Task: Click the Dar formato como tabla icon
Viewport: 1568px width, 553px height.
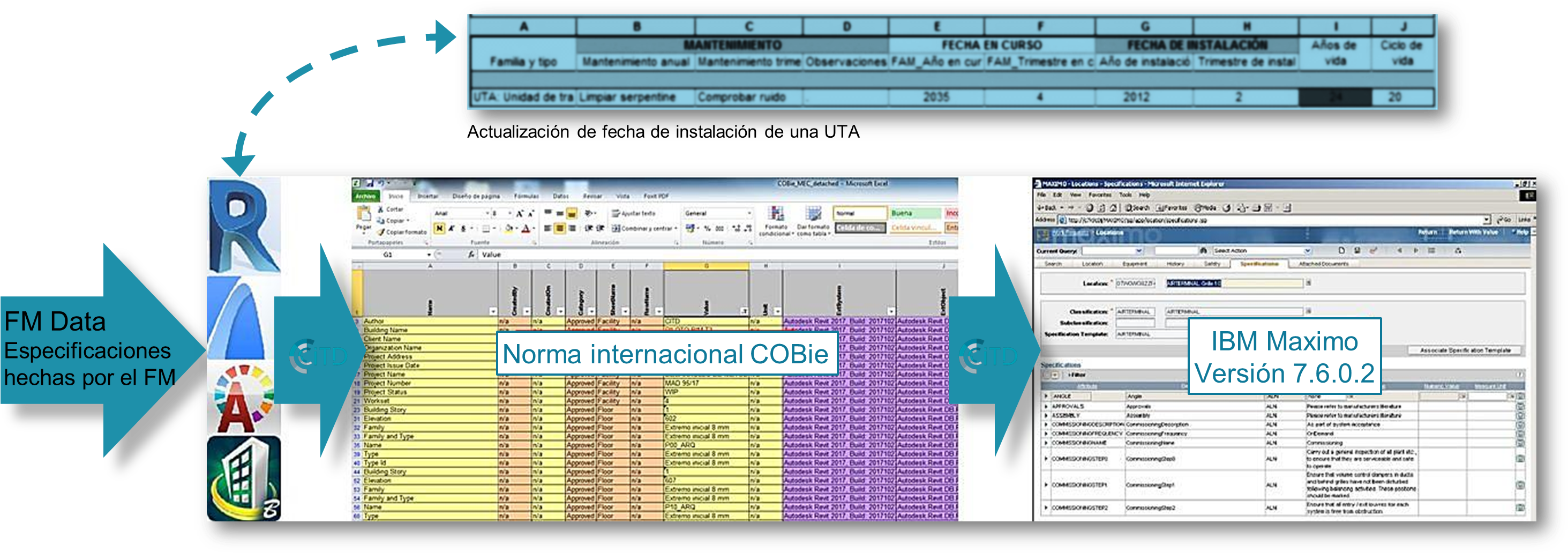Action: coord(813,220)
